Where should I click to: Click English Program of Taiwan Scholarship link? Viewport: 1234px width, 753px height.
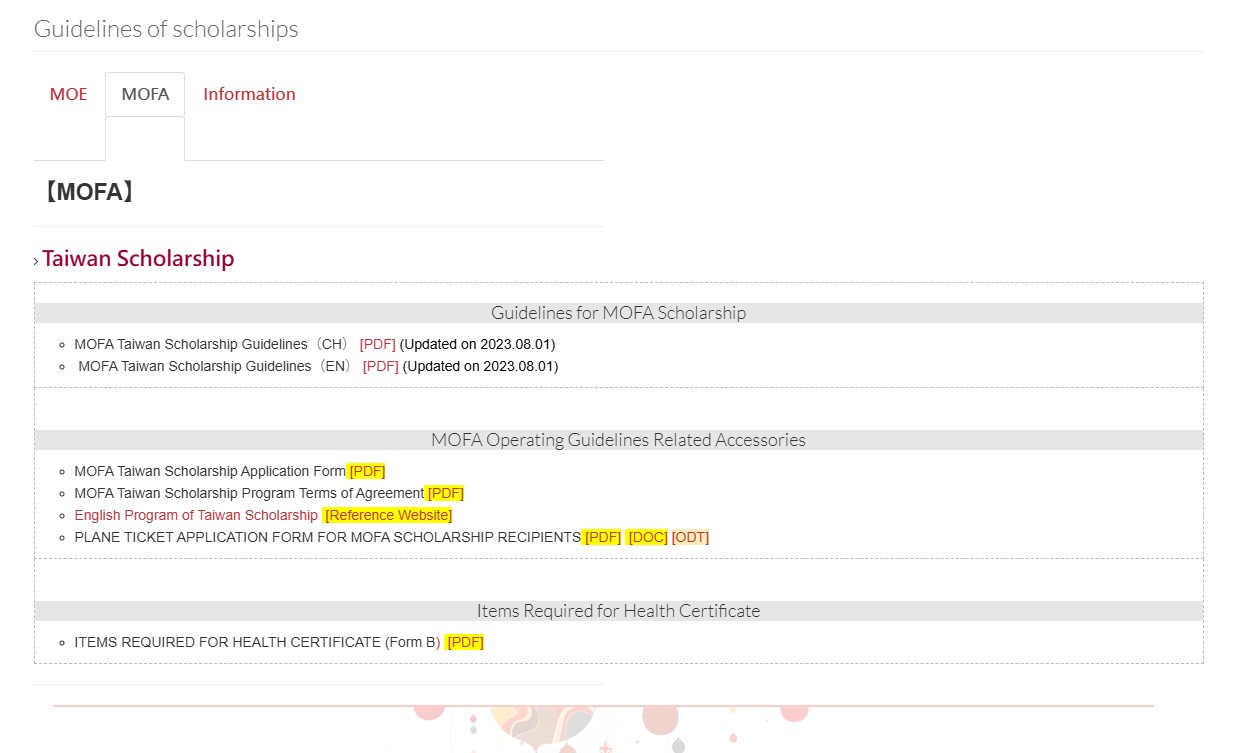point(196,515)
